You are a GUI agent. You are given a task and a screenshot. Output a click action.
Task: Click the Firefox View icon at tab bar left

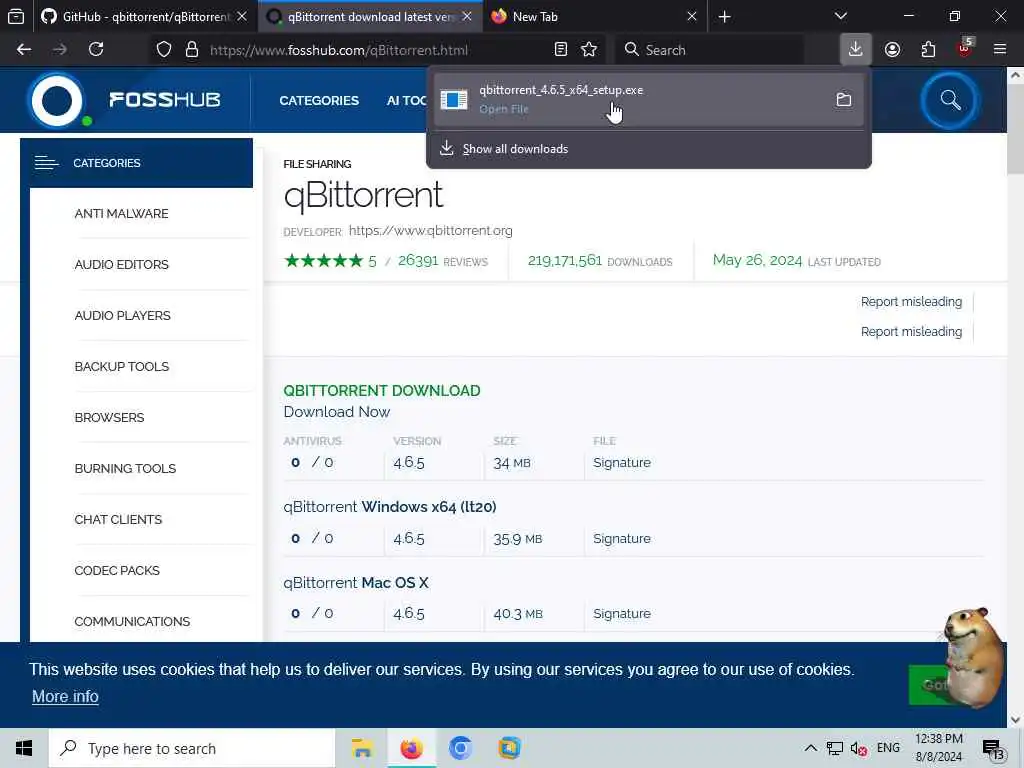16,17
